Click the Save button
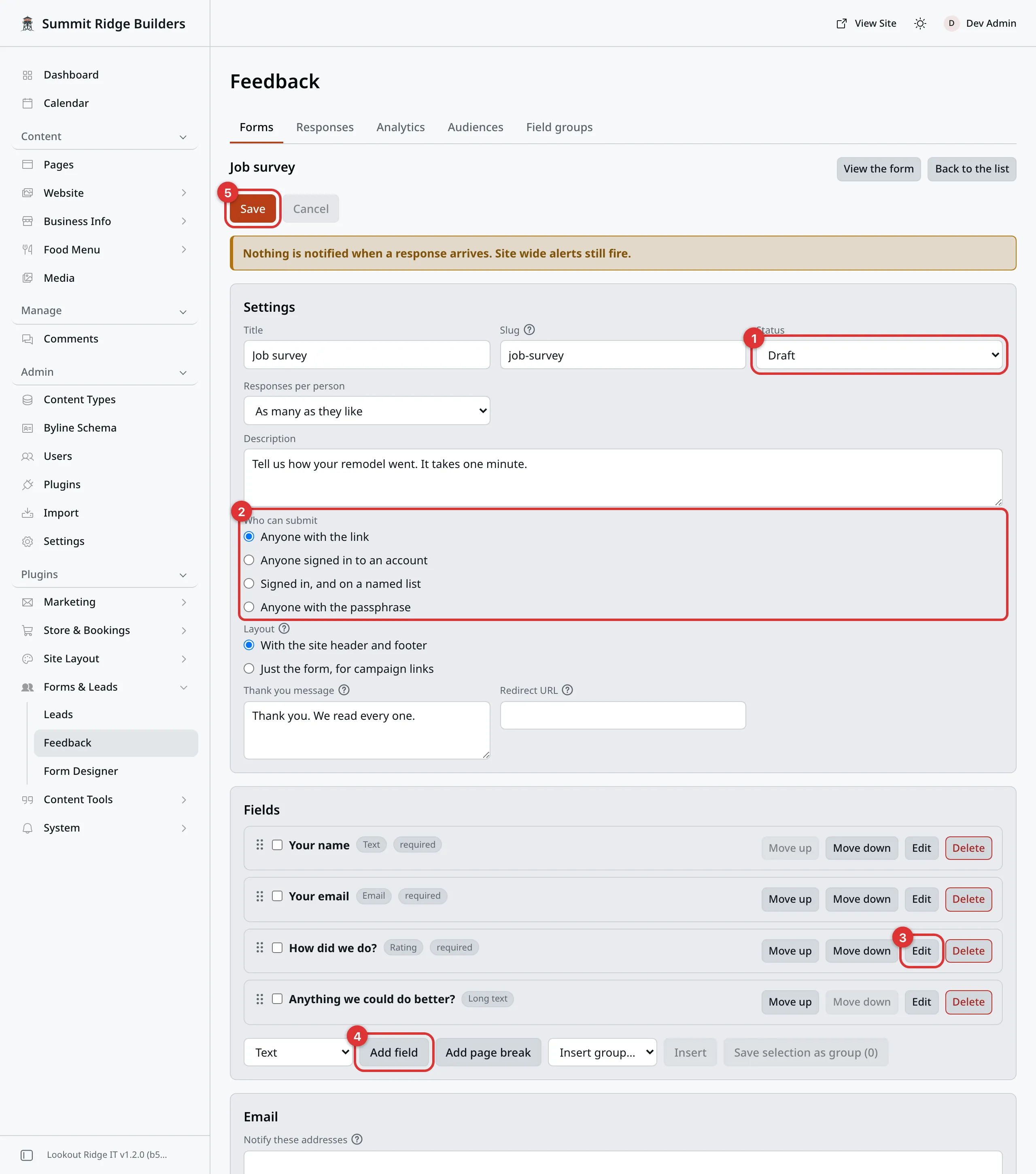Image resolution: width=1036 pixels, height=1174 pixels. pyautogui.click(x=253, y=208)
